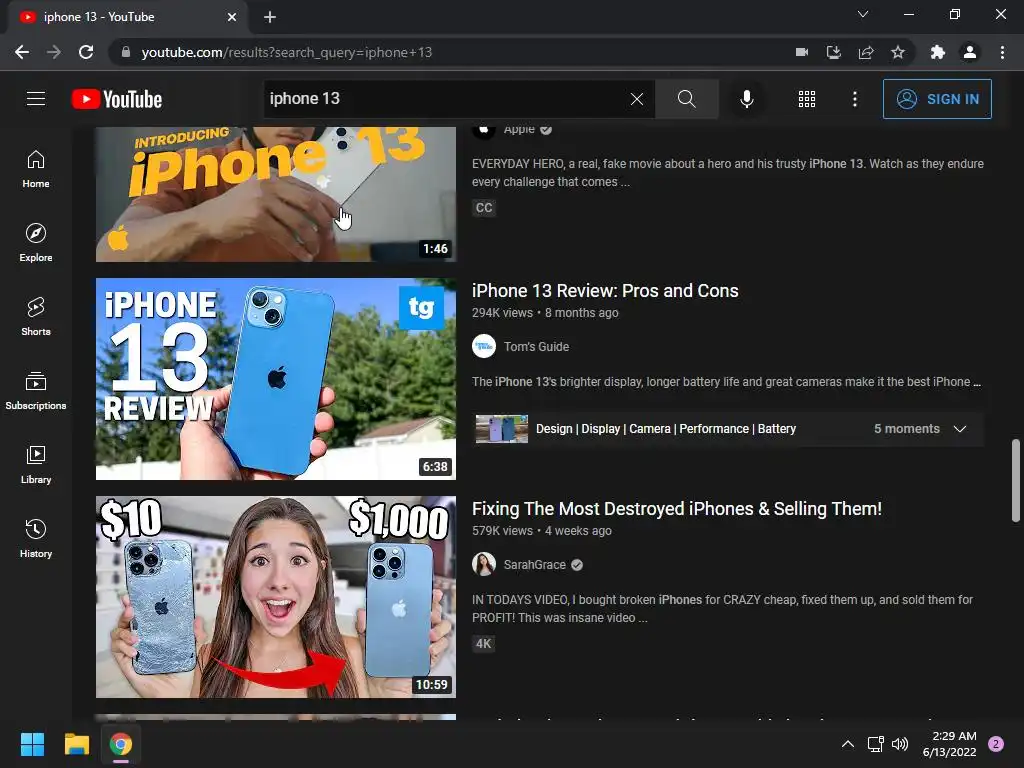Reload the page

coord(86,52)
